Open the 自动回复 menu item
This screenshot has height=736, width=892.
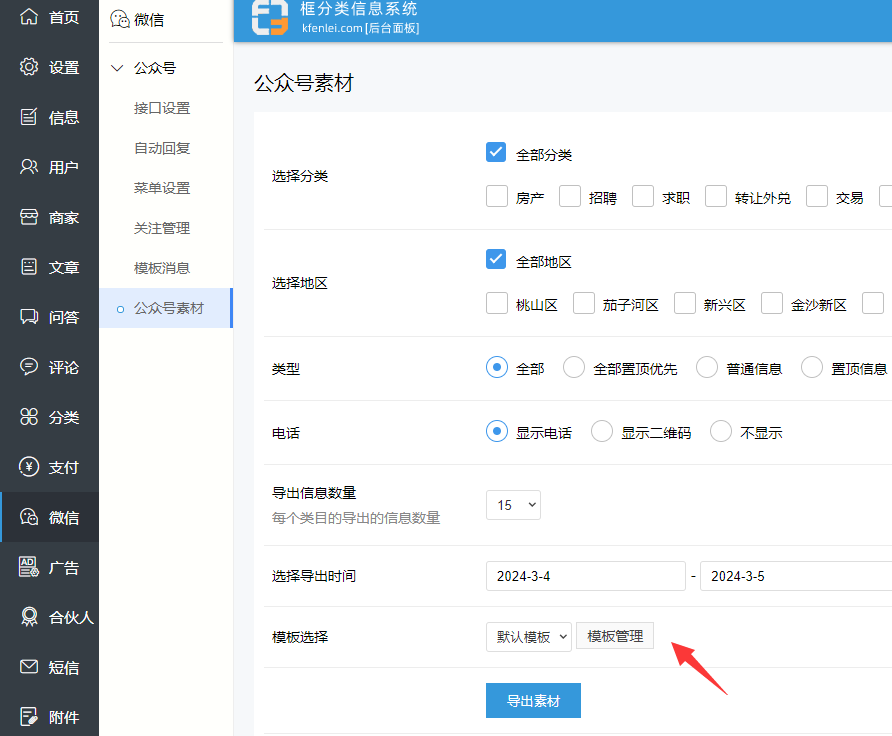point(162,148)
